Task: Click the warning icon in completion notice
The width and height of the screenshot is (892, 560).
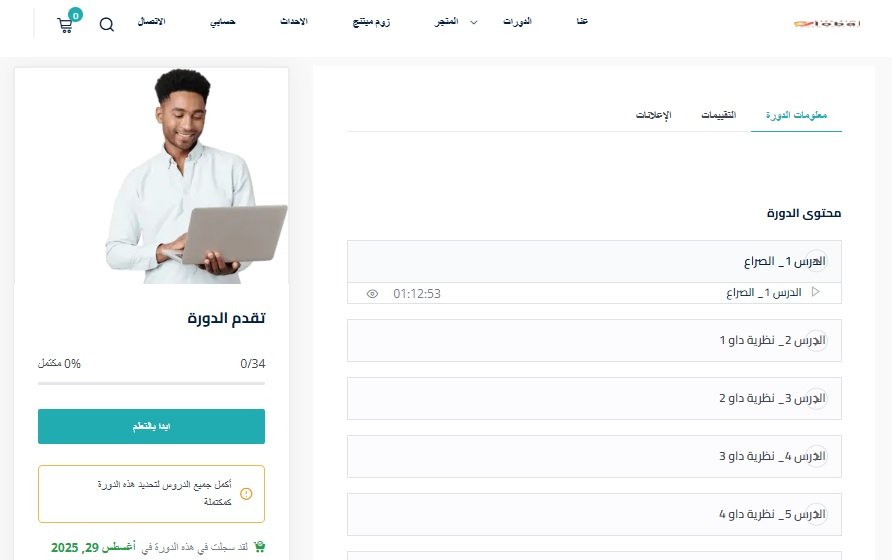Action: click(x=246, y=493)
